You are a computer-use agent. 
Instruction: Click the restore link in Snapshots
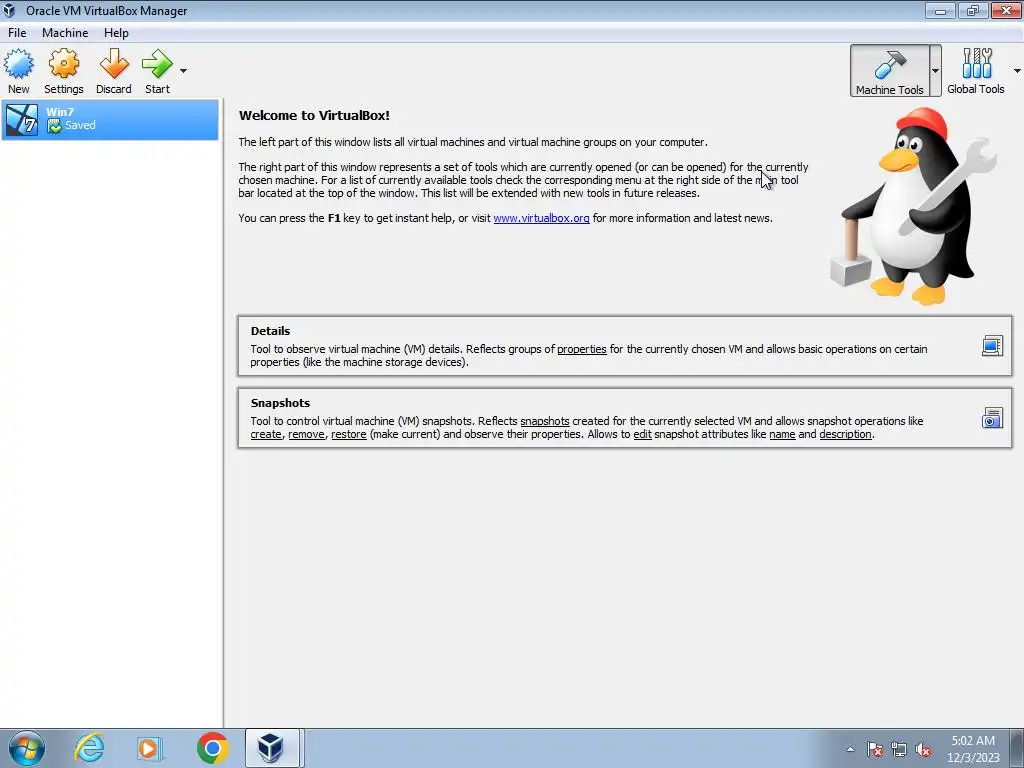349,434
